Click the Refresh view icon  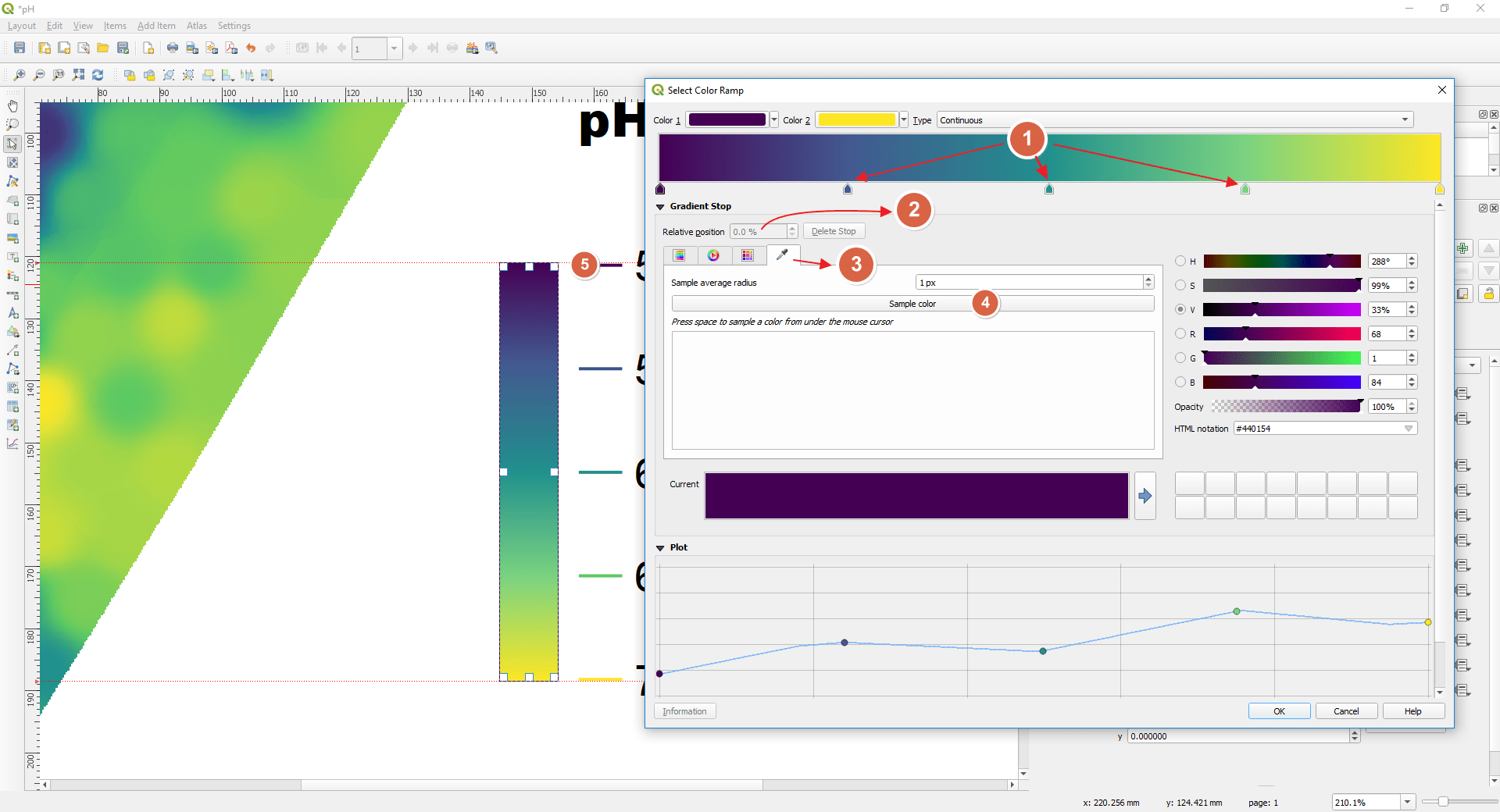point(98,74)
